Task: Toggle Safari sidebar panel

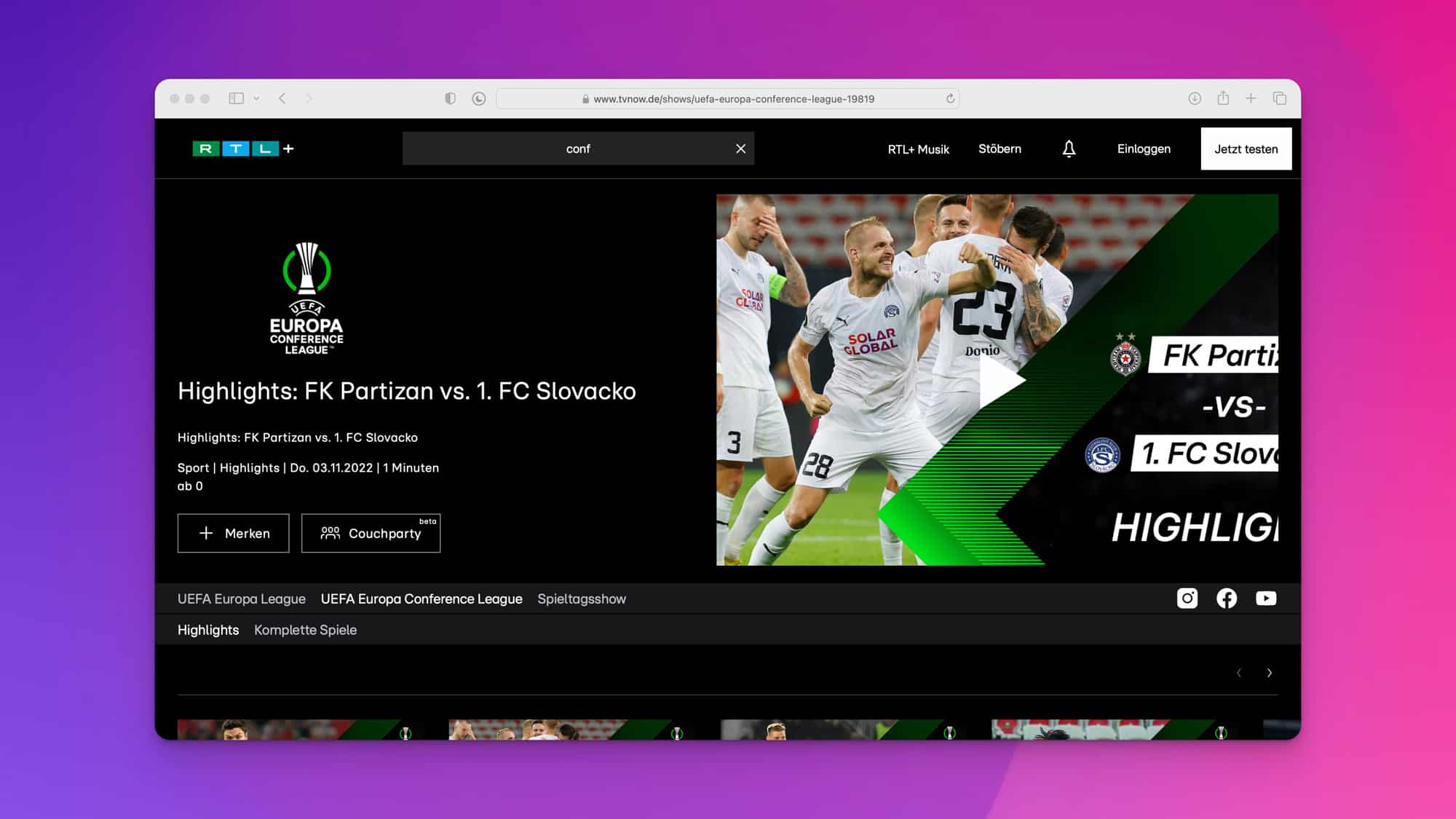Action: pos(236,98)
